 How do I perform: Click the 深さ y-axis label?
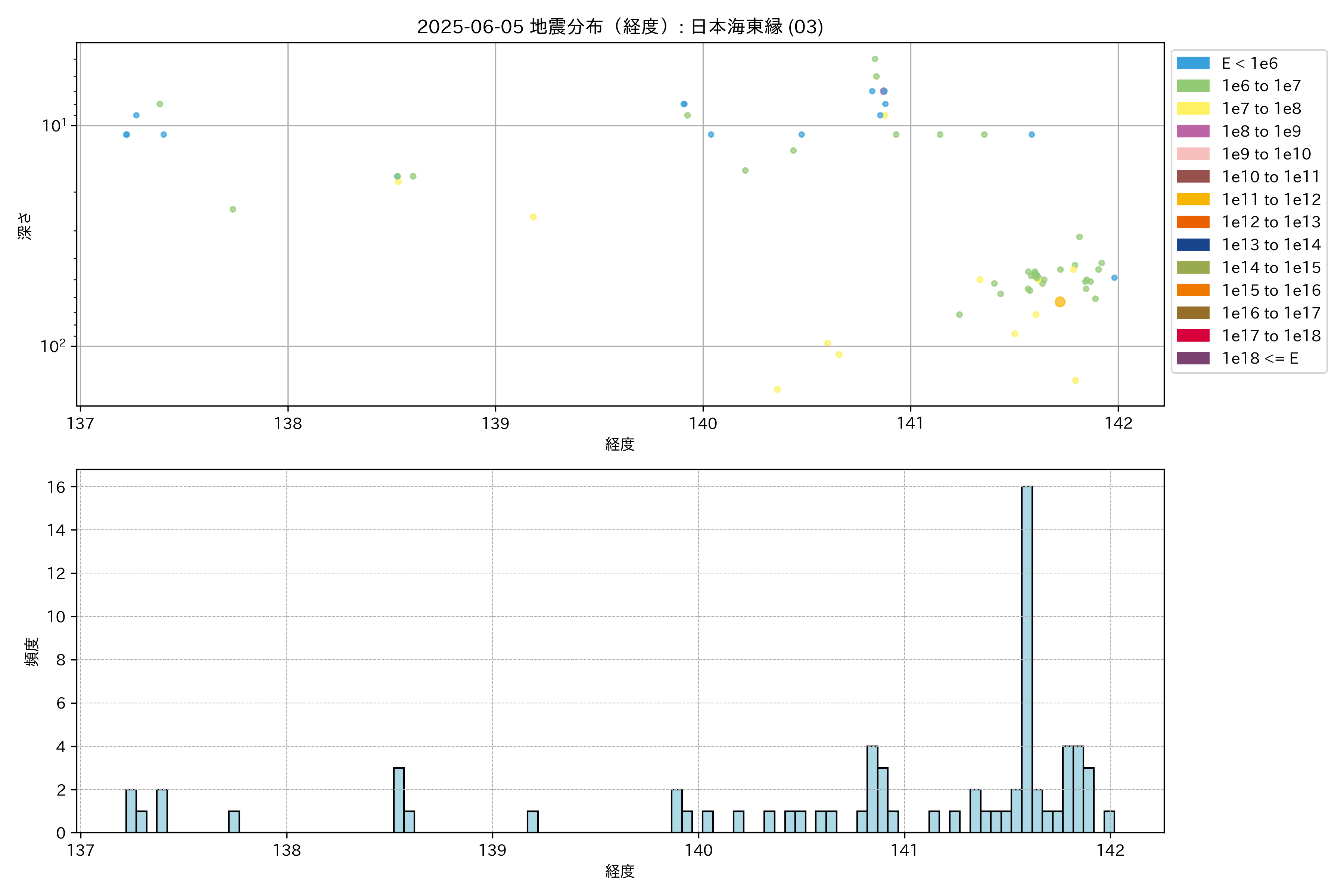25,226
